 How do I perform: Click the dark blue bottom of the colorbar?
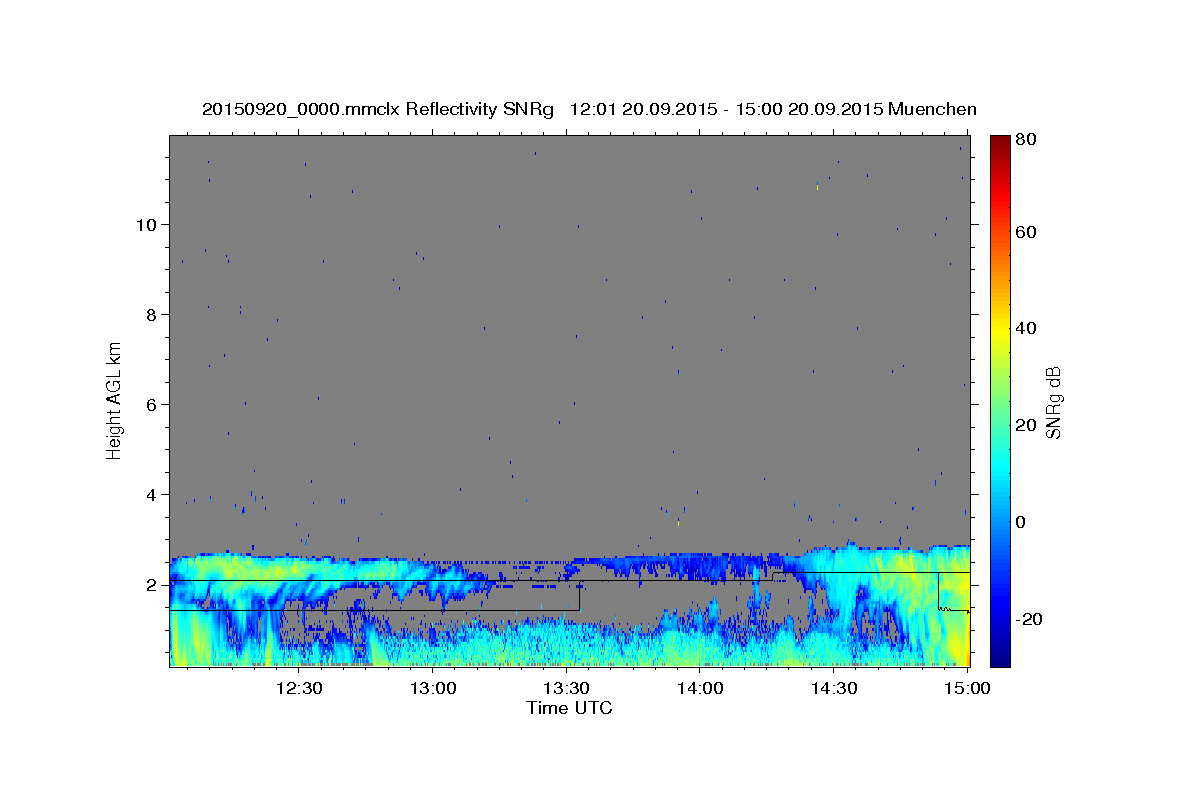[x=1000, y=655]
